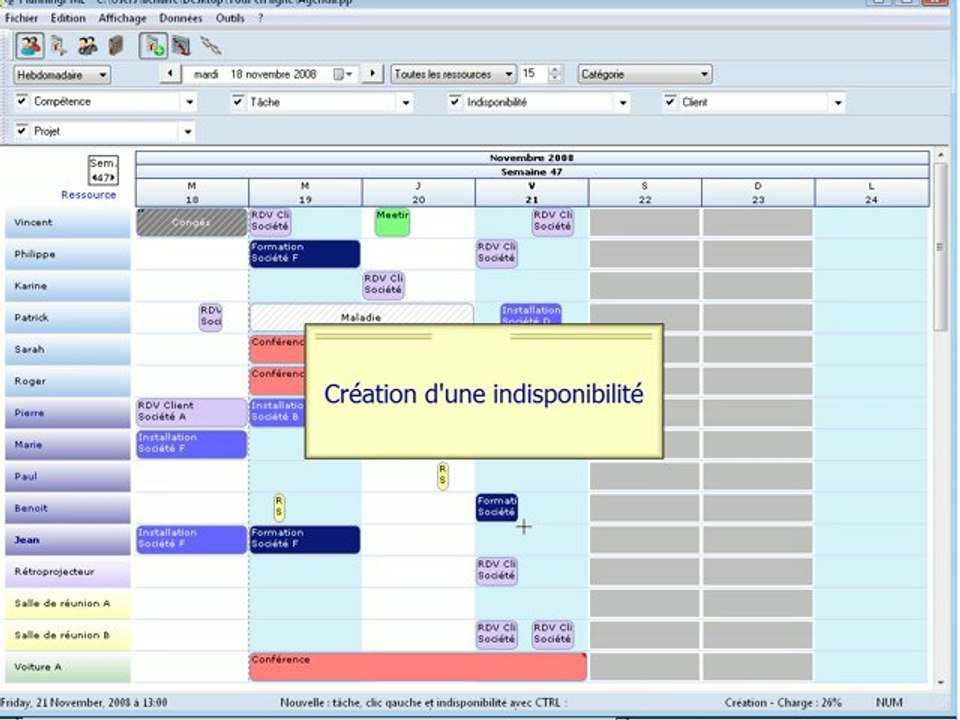This screenshot has width=960, height=720.
Task: Click Paul's small yellow RS marker
Action: tap(443, 476)
